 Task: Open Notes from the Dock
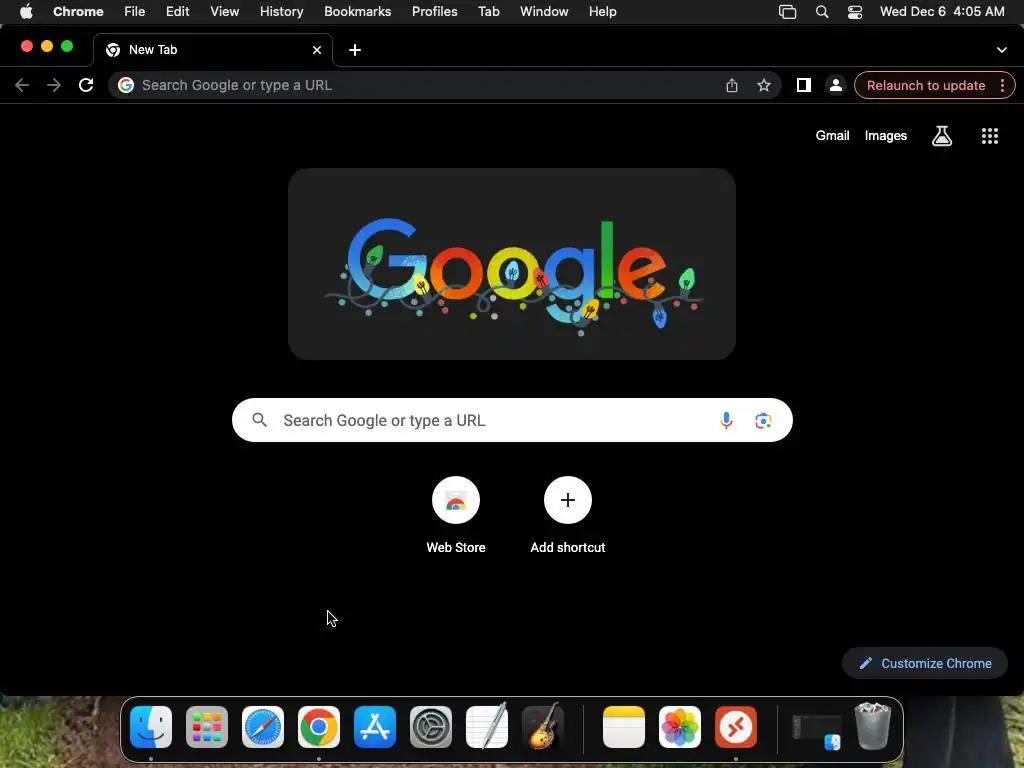coord(624,727)
